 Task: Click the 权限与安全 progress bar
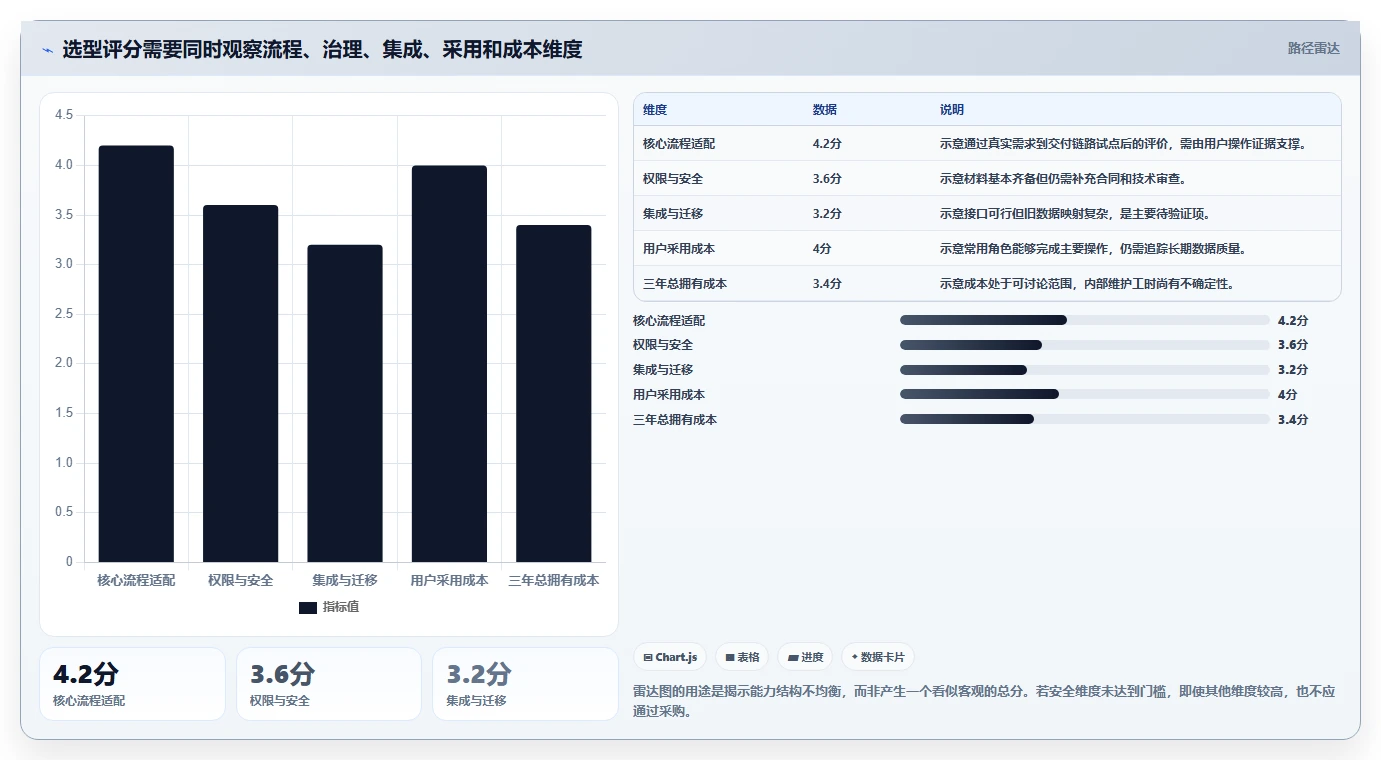tap(1085, 345)
